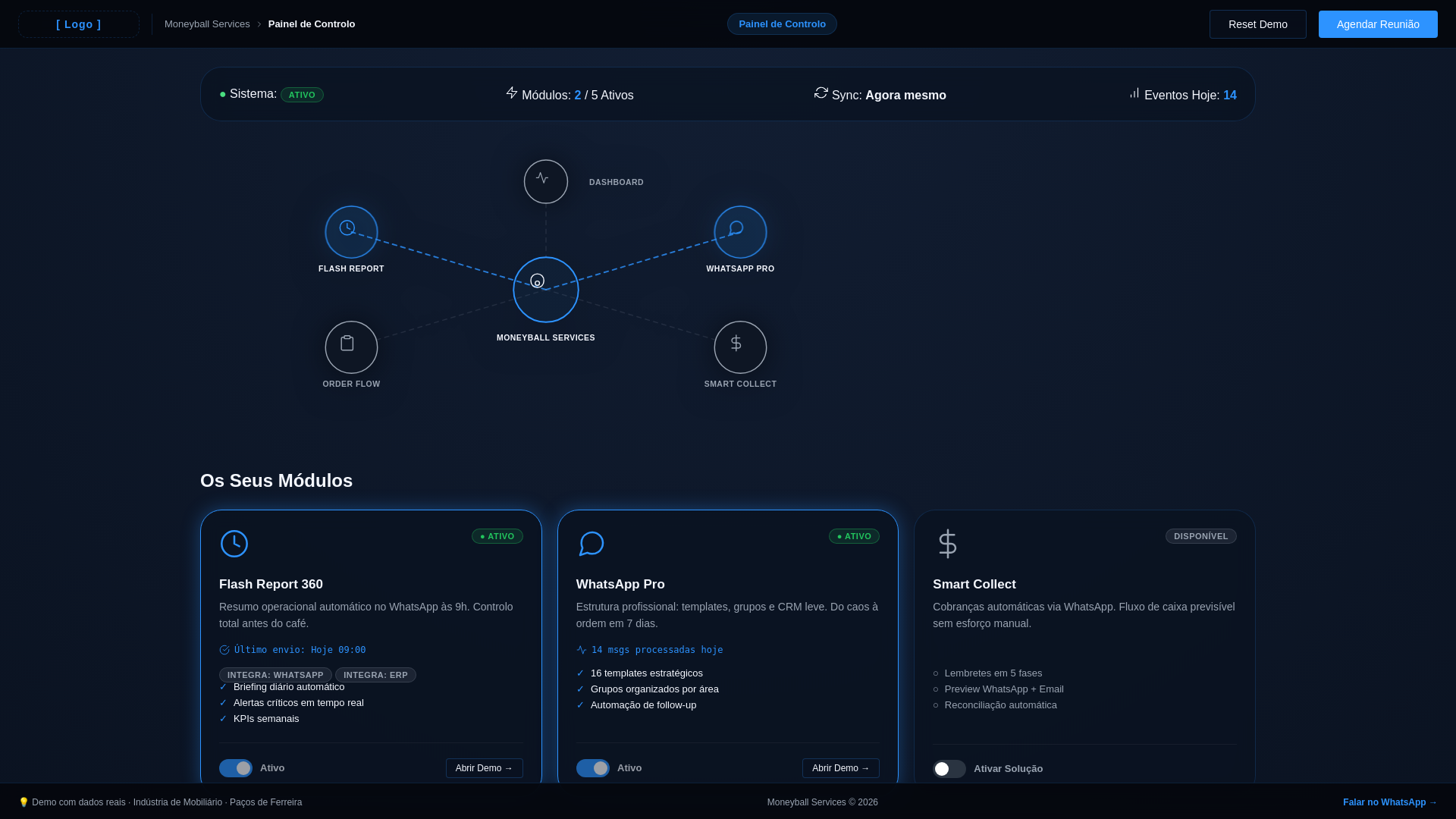Screen dimensions: 1456x819
Task: Click the Logo placeholder in the header
Action: [79, 24]
